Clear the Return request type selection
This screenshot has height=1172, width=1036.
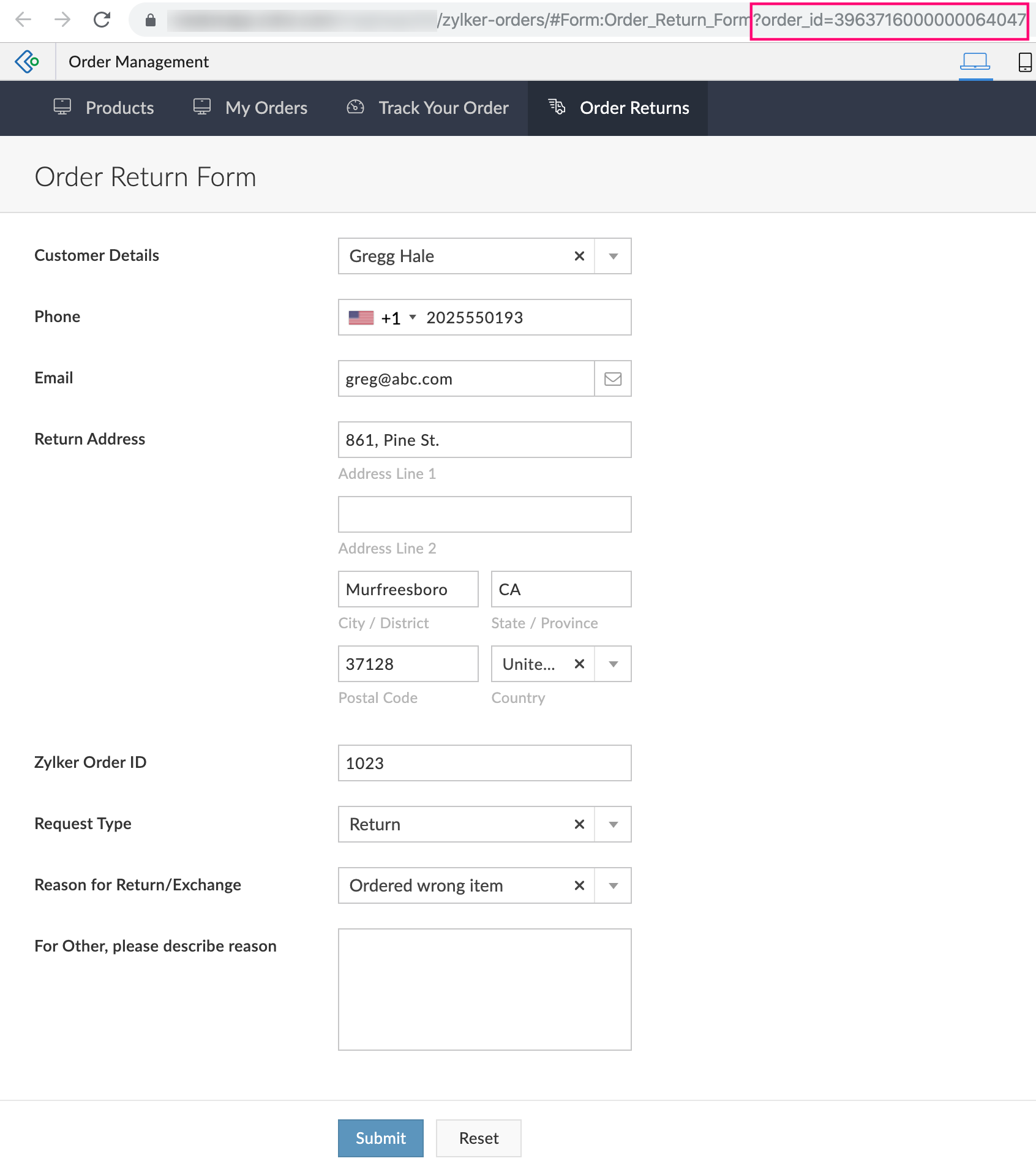click(579, 825)
